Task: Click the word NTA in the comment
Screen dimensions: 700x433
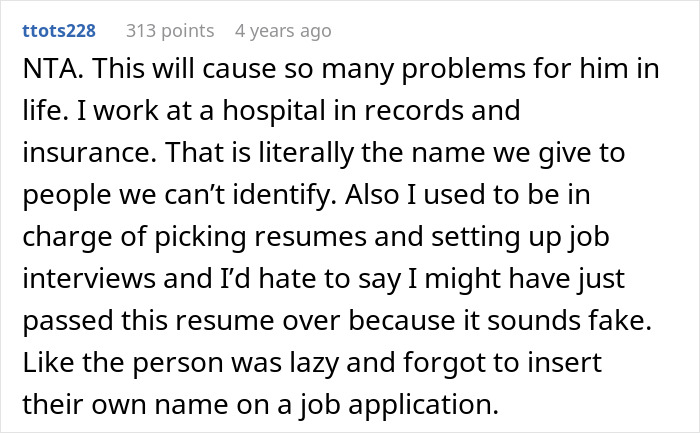Action: 52,69
